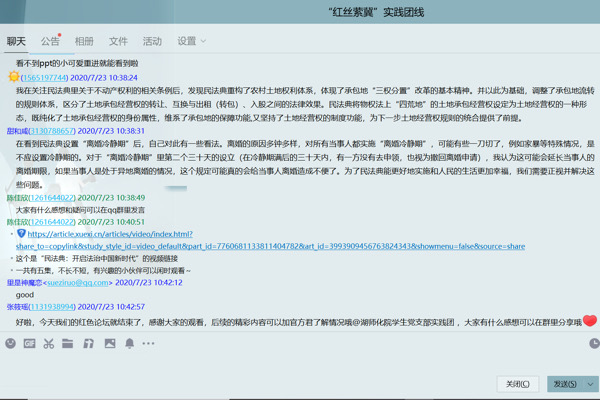Select the scissors screenshot tool

click(x=48, y=343)
